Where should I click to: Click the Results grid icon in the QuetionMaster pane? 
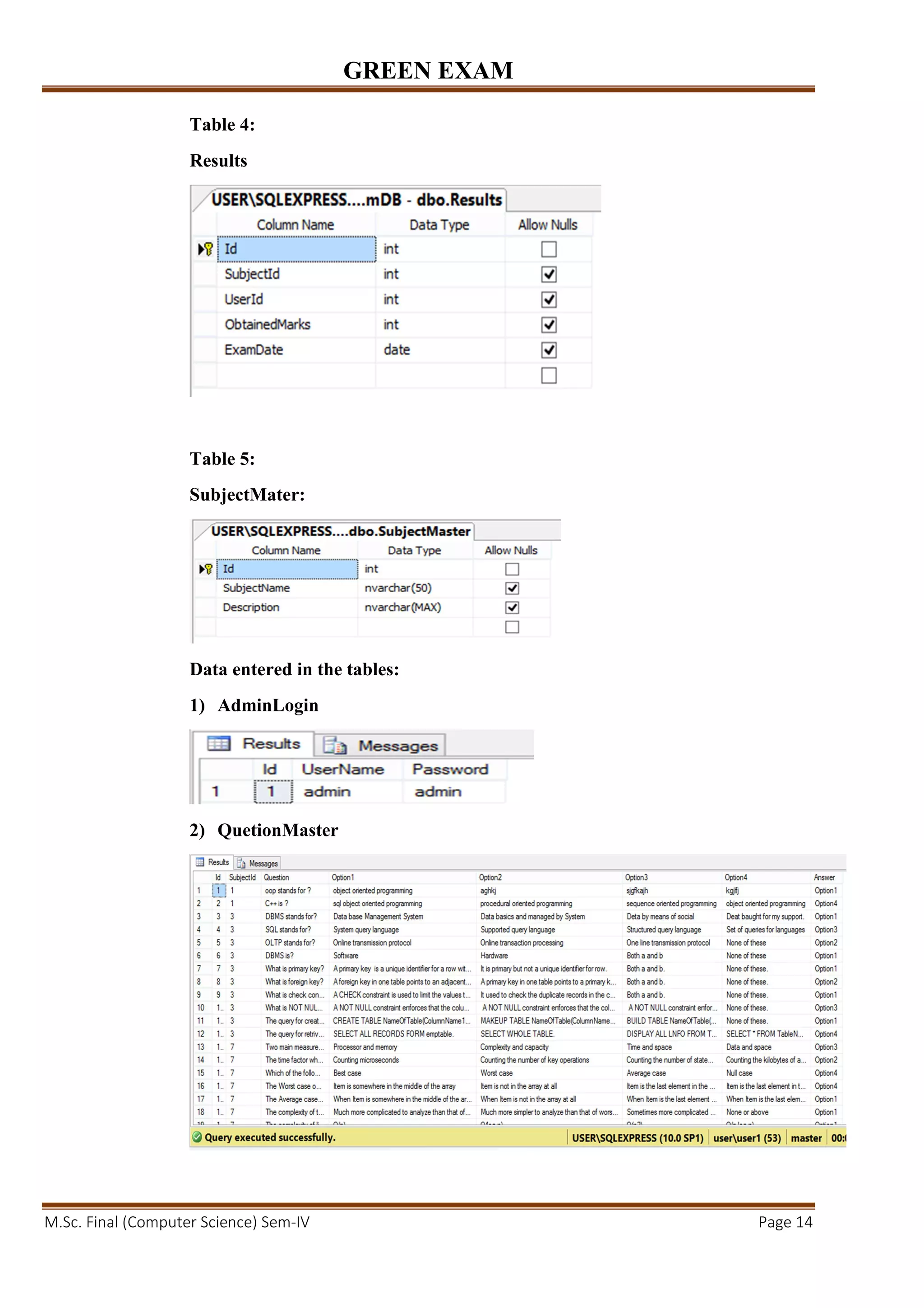tap(200, 862)
